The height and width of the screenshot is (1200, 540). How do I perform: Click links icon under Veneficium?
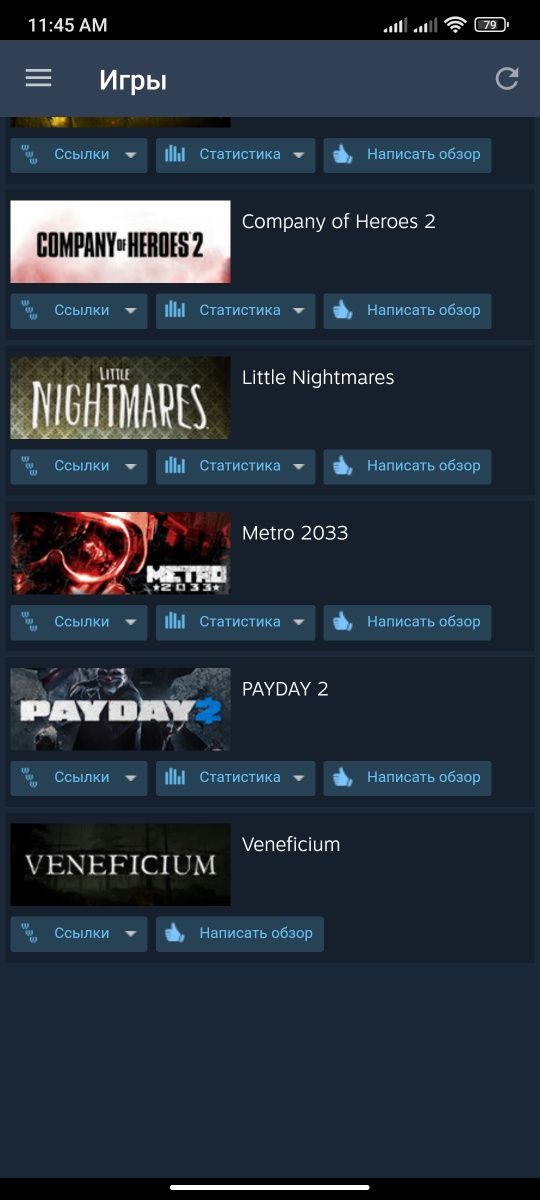coord(29,934)
